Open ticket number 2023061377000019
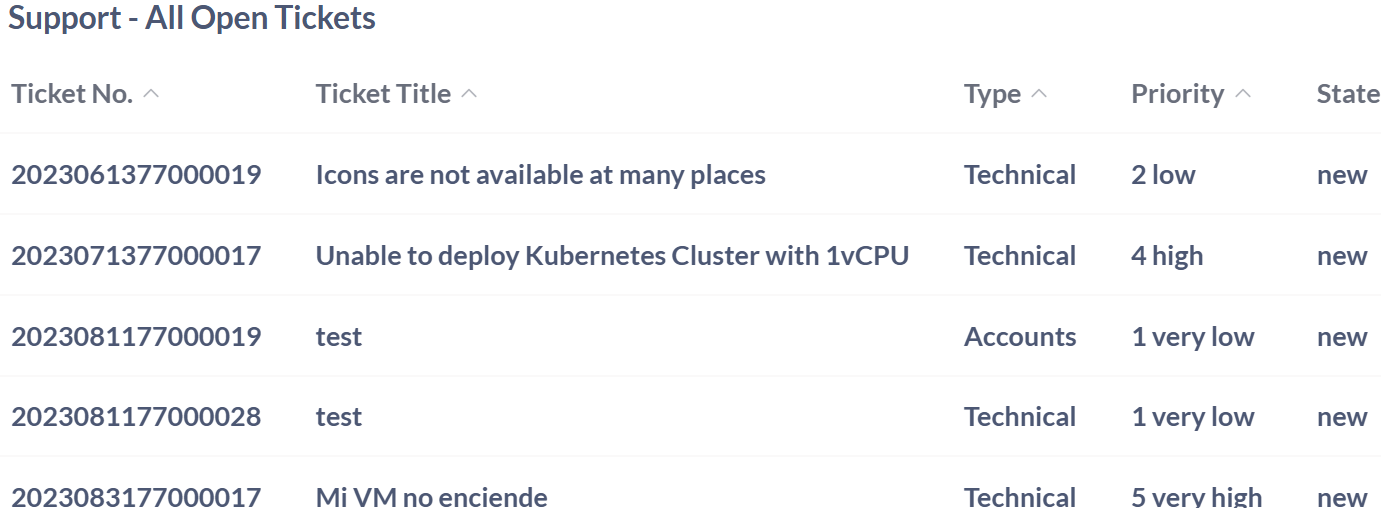The height and width of the screenshot is (508, 1381). coord(136,175)
